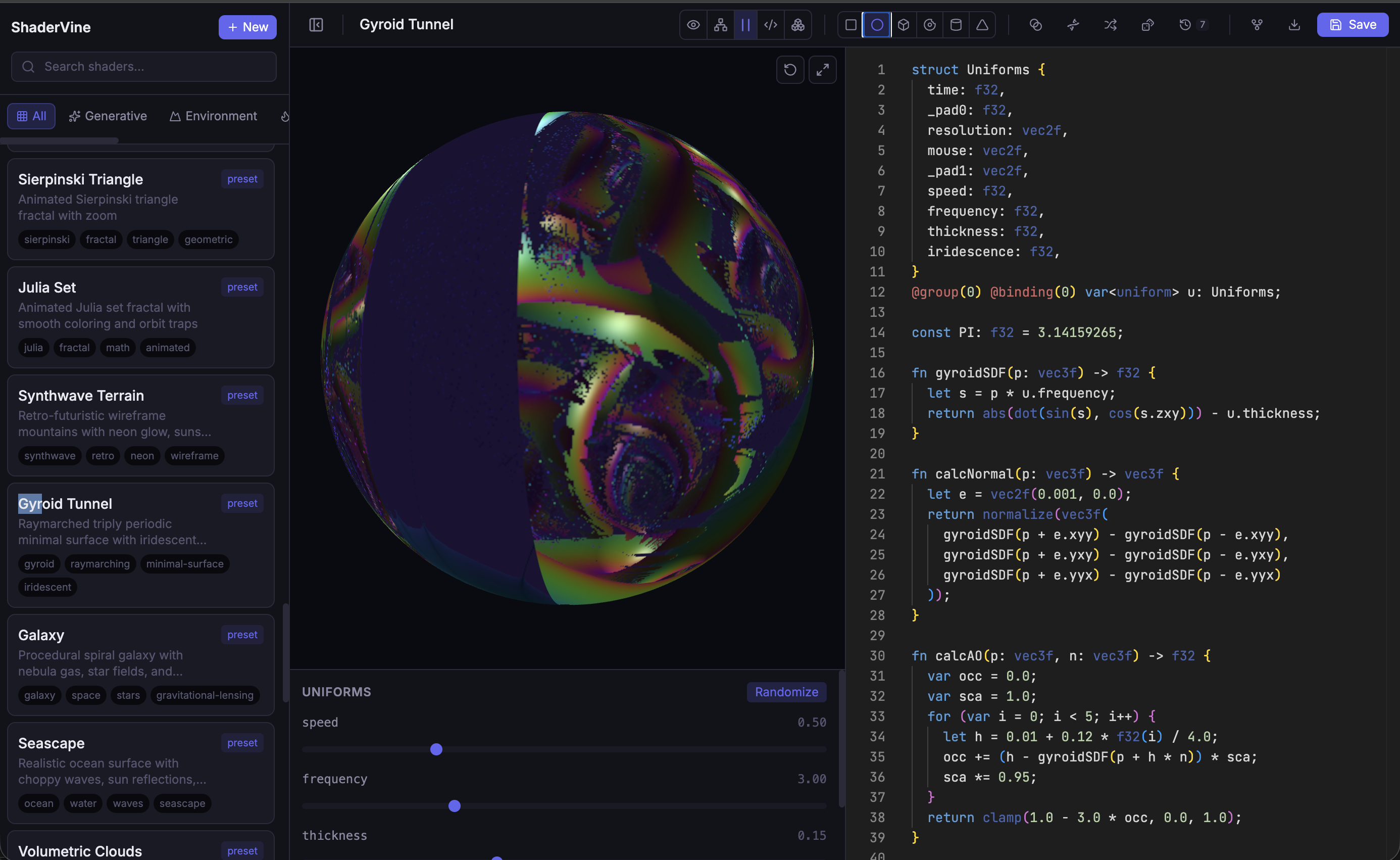Select the eye preview-only view mode
Image resolution: width=1400 pixels, height=860 pixels.
[x=693, y=25]
